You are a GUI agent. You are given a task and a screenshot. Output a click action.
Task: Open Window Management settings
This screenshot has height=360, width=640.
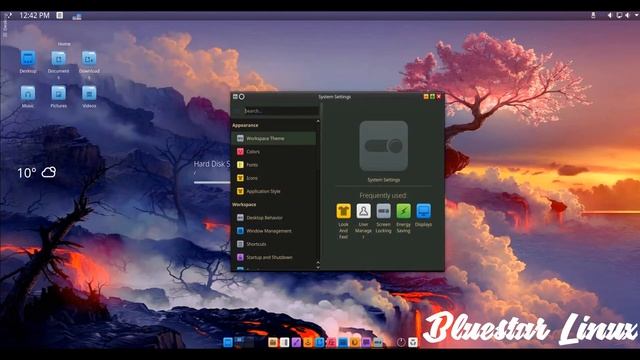point(274,231)
